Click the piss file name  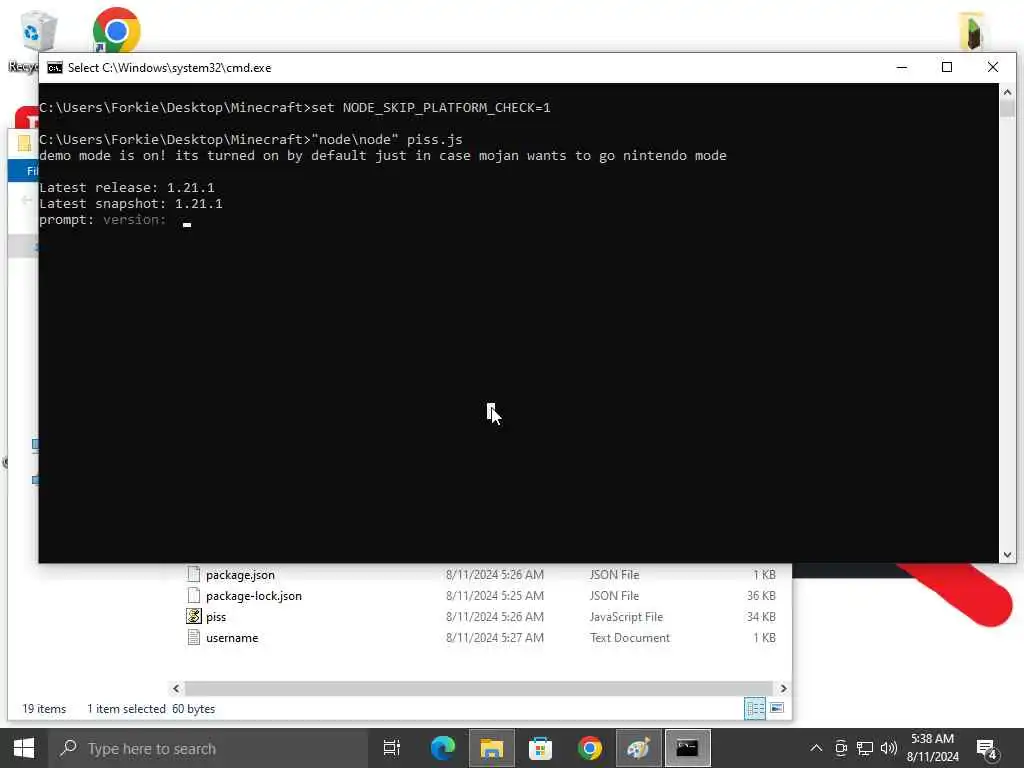click(216, 617)
